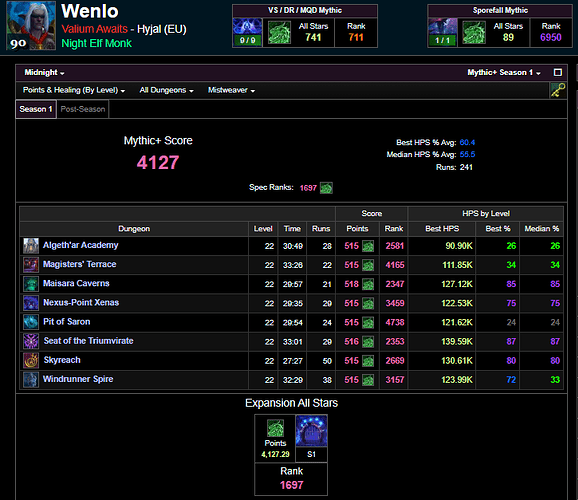Screen dimensions: 578x500
Task: Expand the All Dungeons filter
Action: [166, 90]
